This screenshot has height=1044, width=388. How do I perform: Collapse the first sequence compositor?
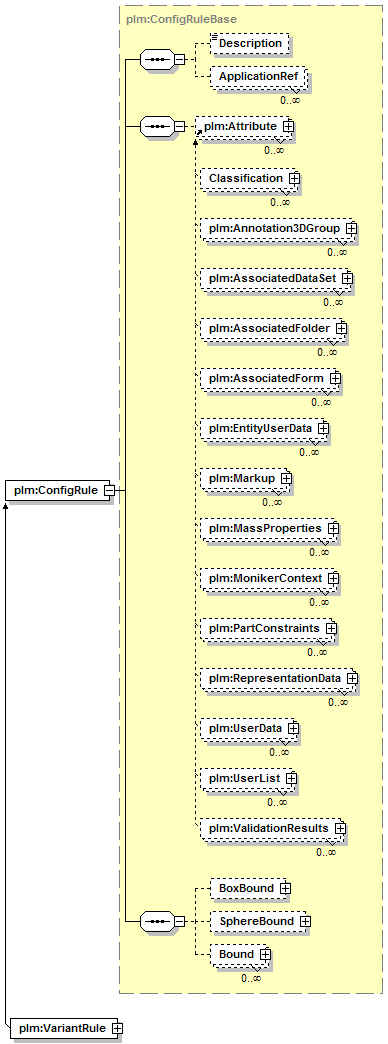pyautogui.click(x=179, y=59)
